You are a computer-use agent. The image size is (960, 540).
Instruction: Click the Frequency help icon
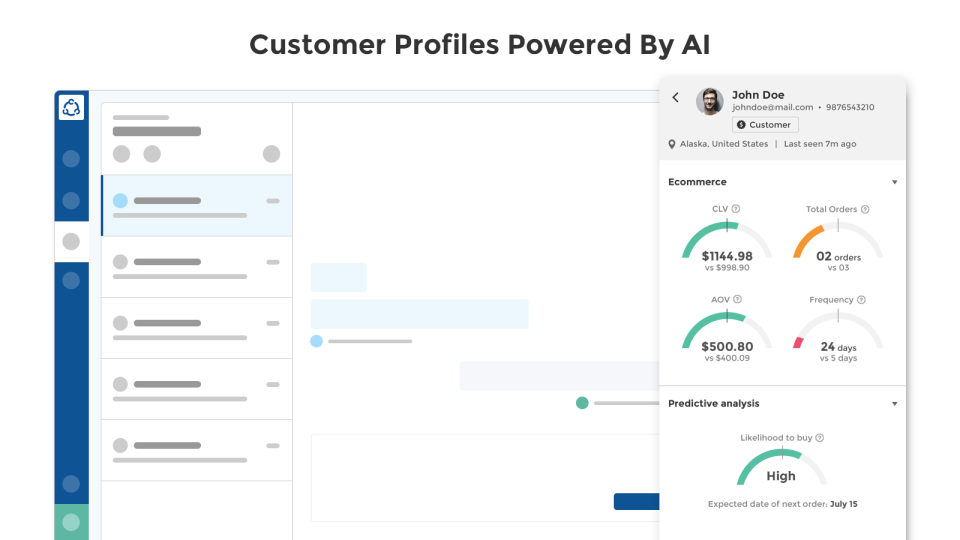click(861, 300)
